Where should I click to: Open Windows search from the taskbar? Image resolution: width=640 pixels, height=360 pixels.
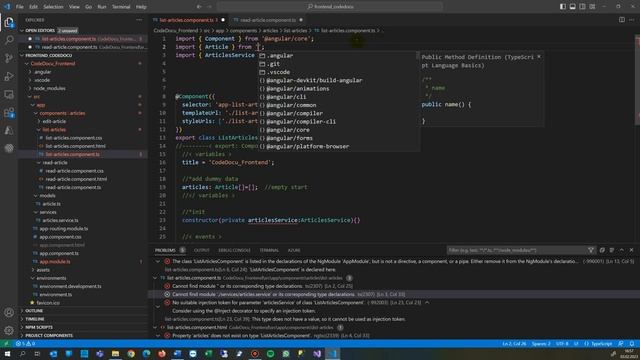point(22,353)
